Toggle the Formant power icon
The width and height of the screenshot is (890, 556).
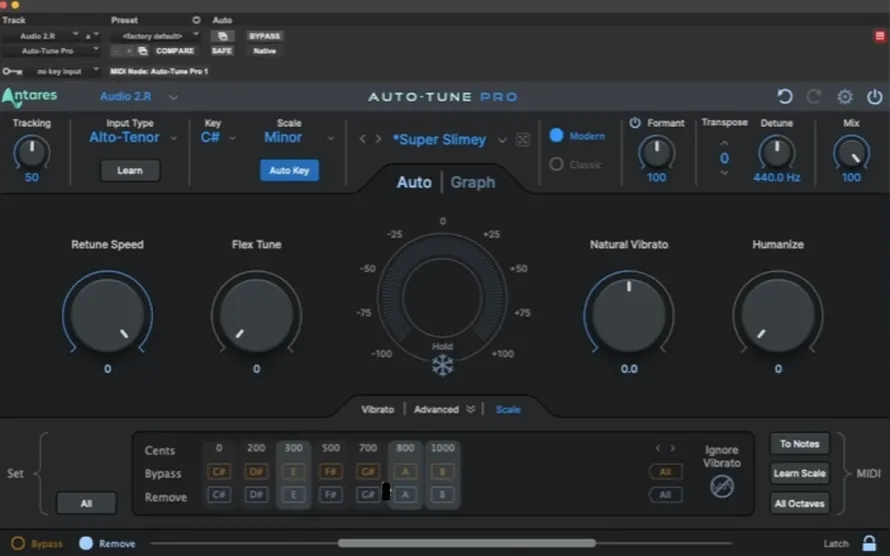635,123
